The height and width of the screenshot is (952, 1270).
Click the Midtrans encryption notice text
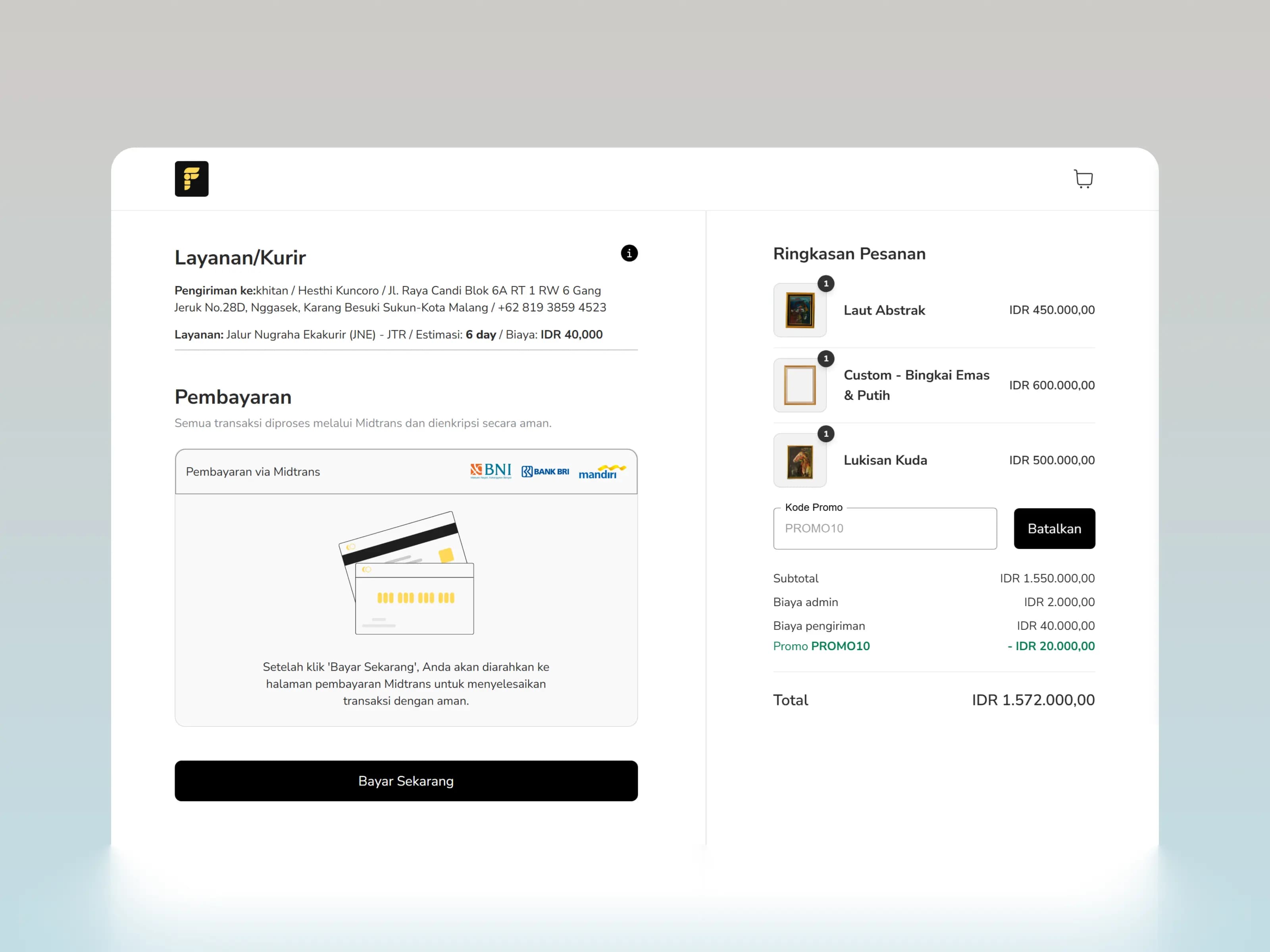[x=363, y=423]
